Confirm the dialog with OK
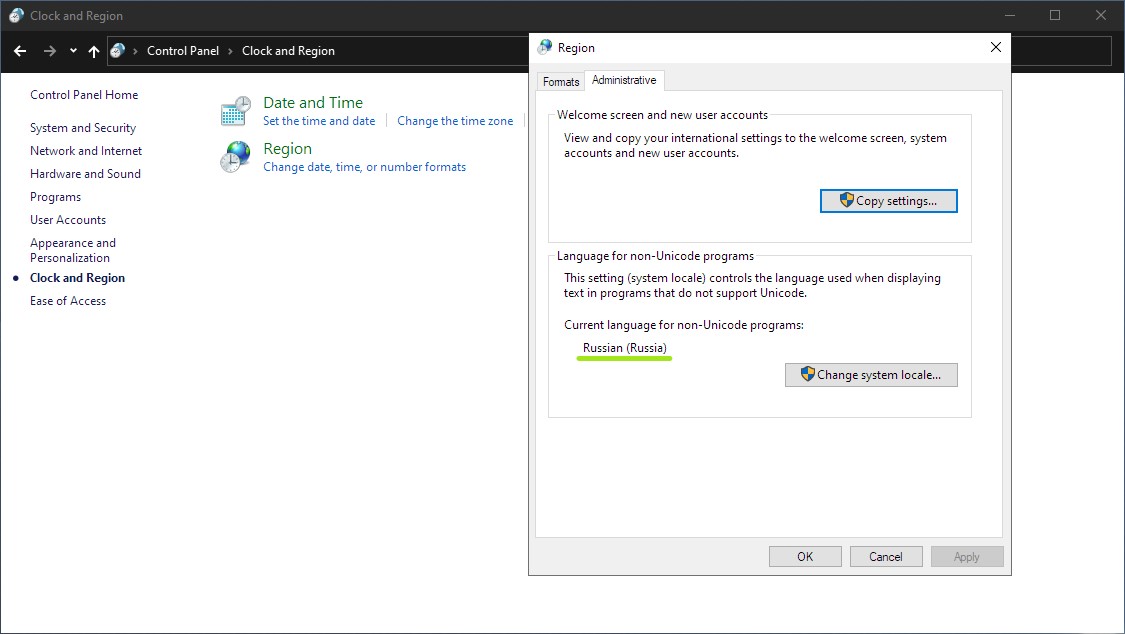The image size is (1125, 634). point(805,557)
